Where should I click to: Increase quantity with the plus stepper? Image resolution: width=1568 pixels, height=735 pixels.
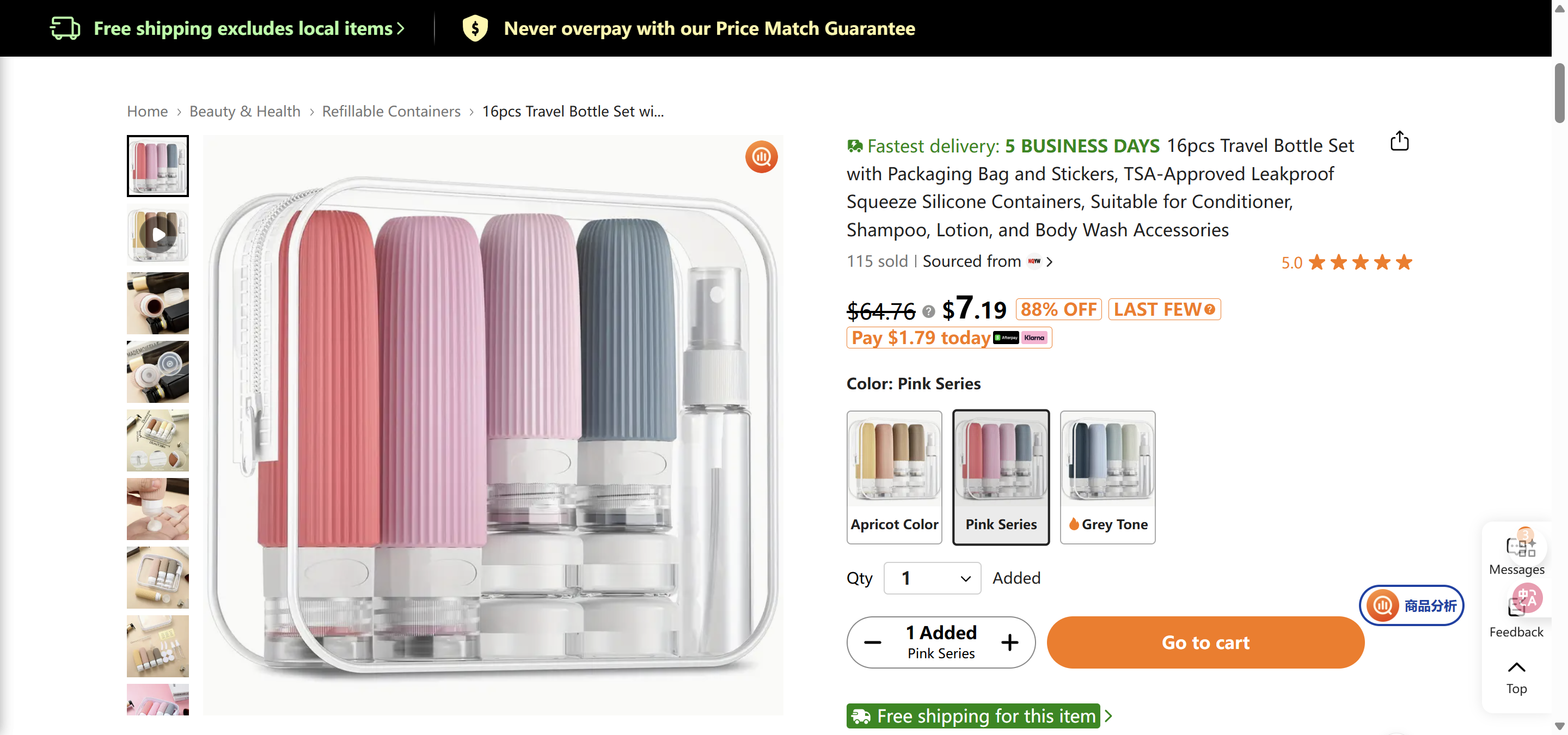[1009, 642]
